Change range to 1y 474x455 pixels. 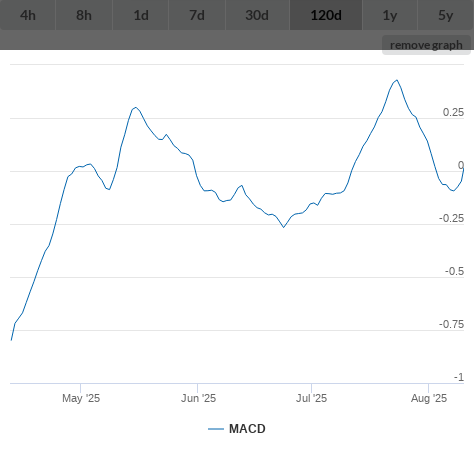(x=390, y=15)
